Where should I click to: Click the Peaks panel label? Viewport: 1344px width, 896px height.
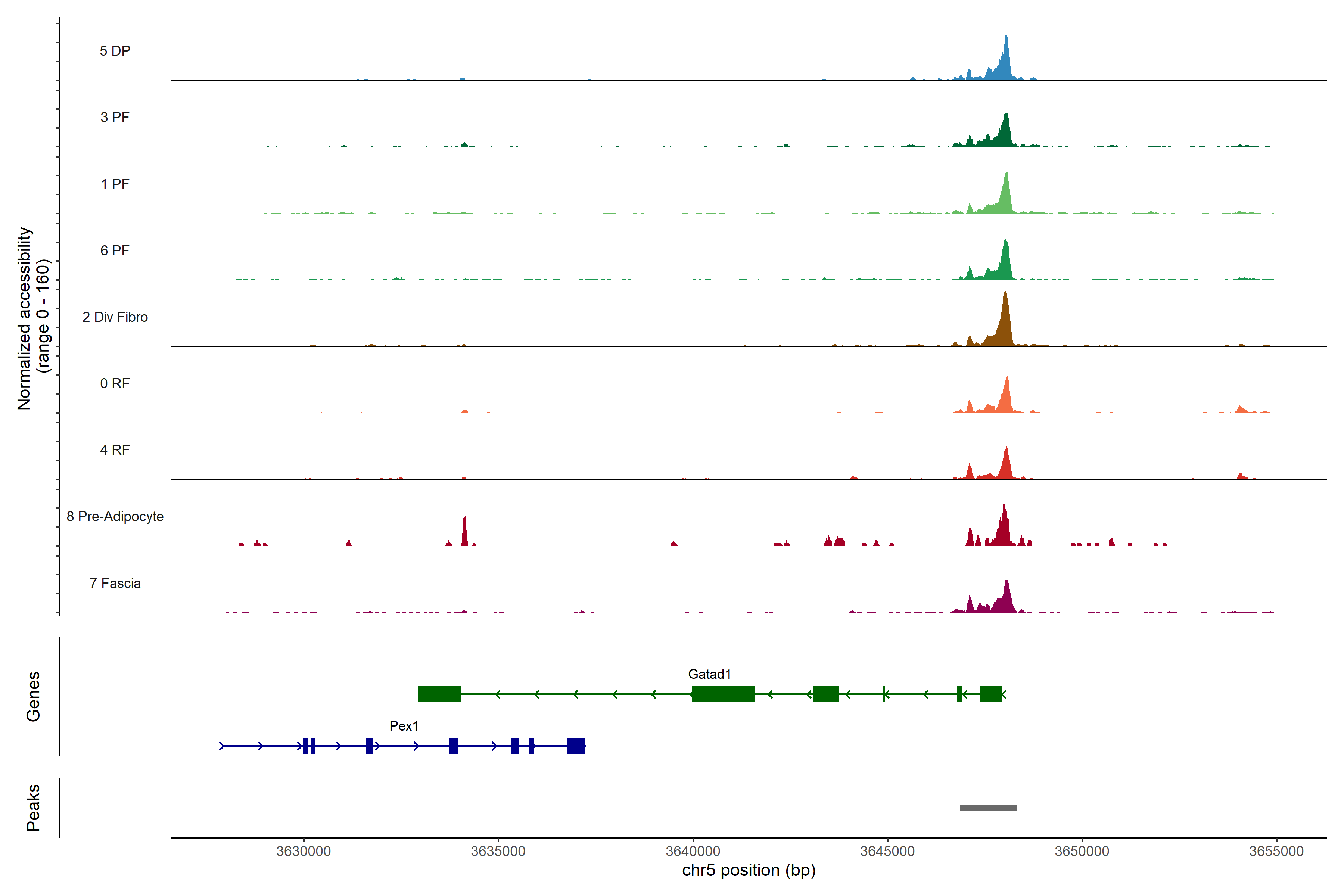(x=33, y=808)
